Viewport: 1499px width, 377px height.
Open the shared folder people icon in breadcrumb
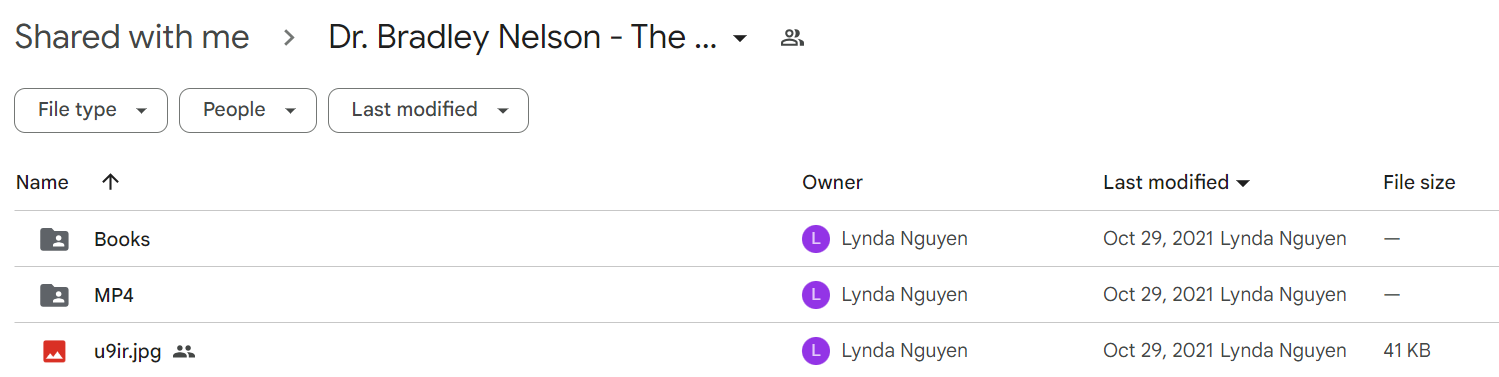[792, 39]
